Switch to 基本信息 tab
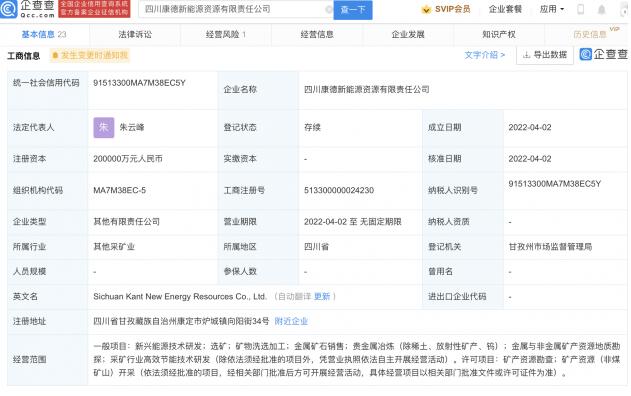 pos(44,35)
